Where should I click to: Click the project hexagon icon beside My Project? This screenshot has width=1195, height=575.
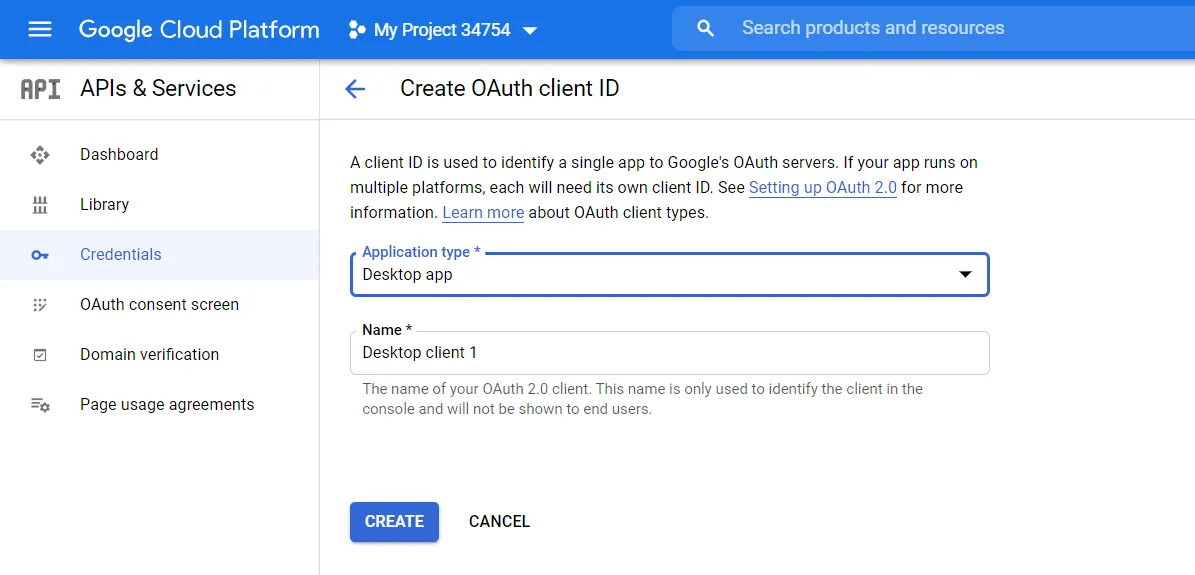coord(356,31)
